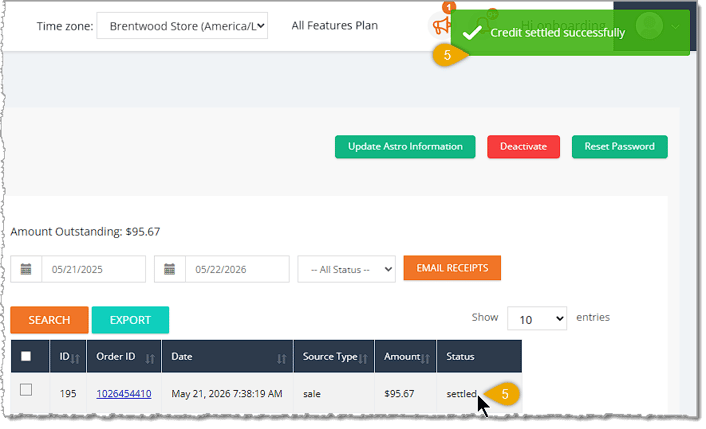Click the date cell May 21, 2026 7:38:19 AM
Image resolution: width=706 pixels, height=429 pixels.
[227, 394]
